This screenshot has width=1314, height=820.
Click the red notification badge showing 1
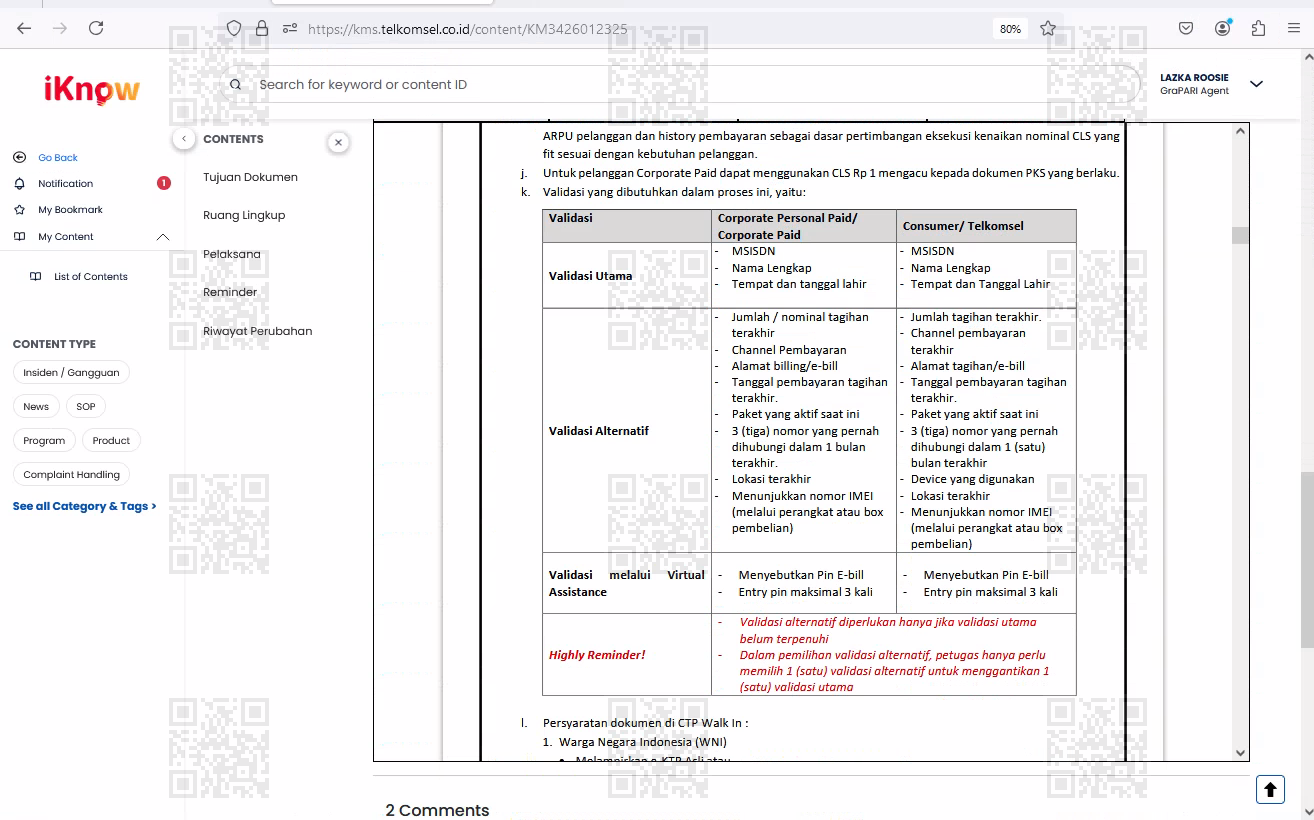[164, 183]
